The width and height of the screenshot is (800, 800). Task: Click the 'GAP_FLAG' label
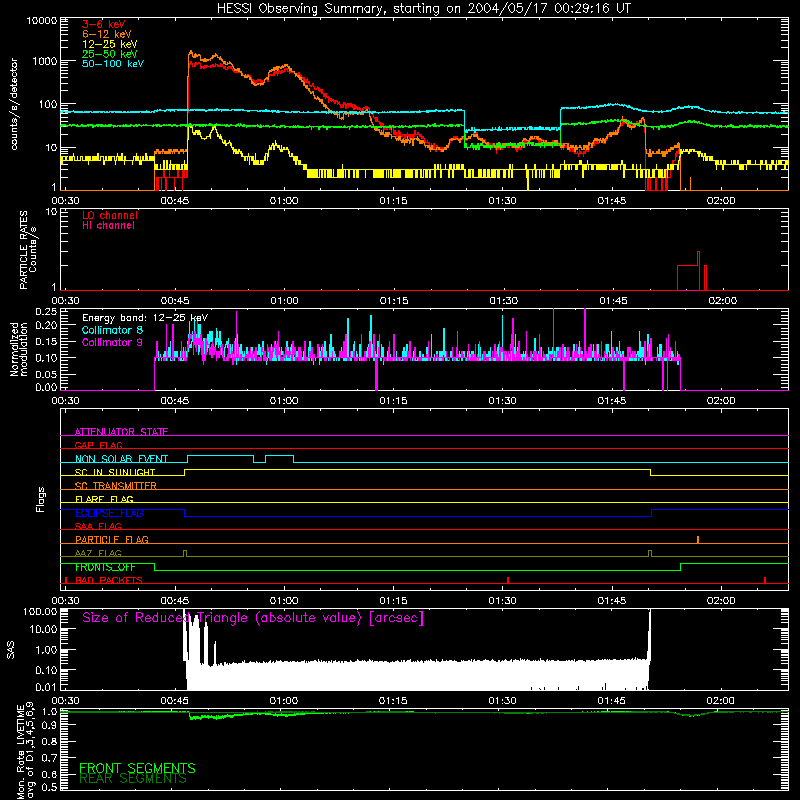(x=98, y=445)
